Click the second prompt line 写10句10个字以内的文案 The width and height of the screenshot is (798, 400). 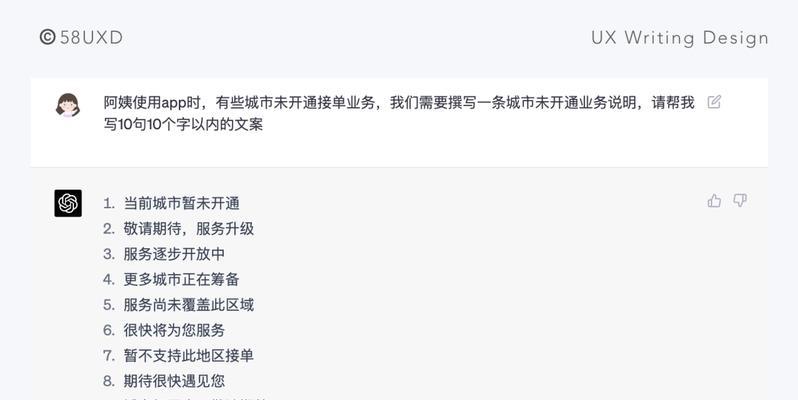[183, 124]
